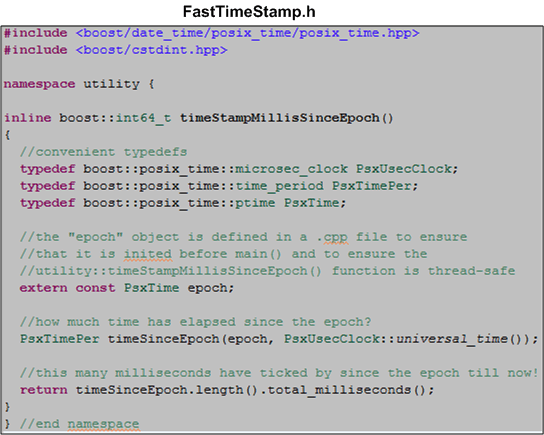Click the '//end namespace' comment

click(79, 424)
